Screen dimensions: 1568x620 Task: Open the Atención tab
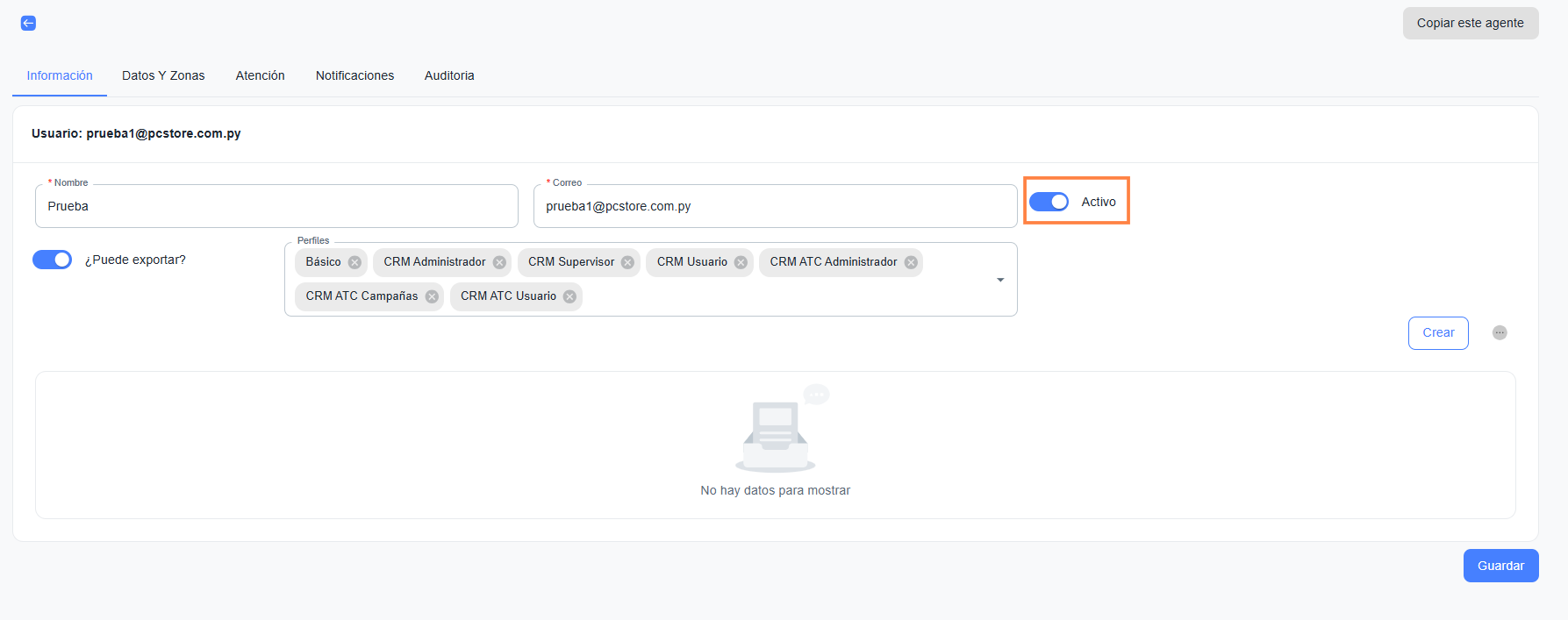tap(260, 75)
